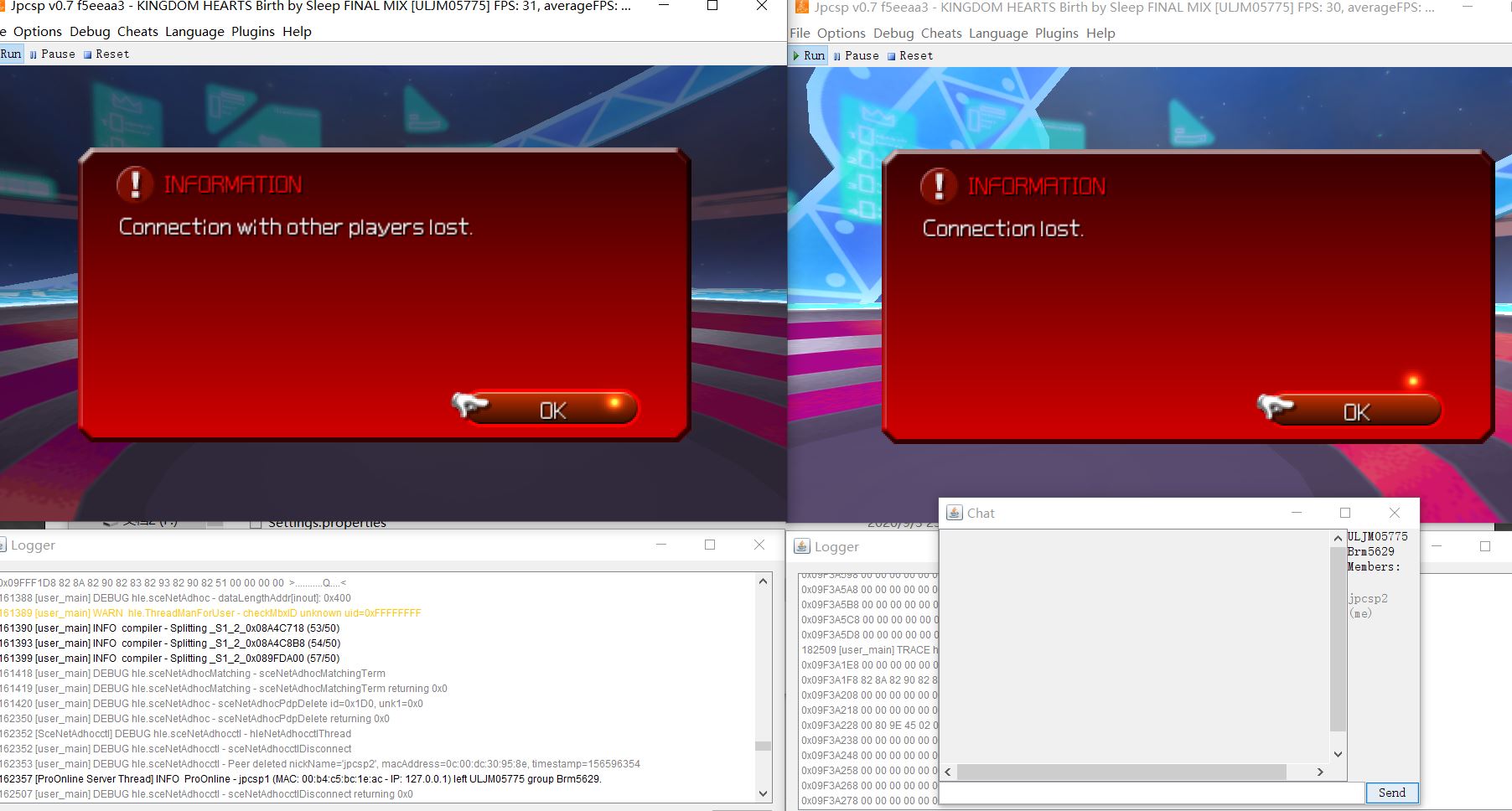Screen dimensions: 1512x811
Task: Open the Debug menu in the left Jpcsp window
Action: [x=90, y=31]
